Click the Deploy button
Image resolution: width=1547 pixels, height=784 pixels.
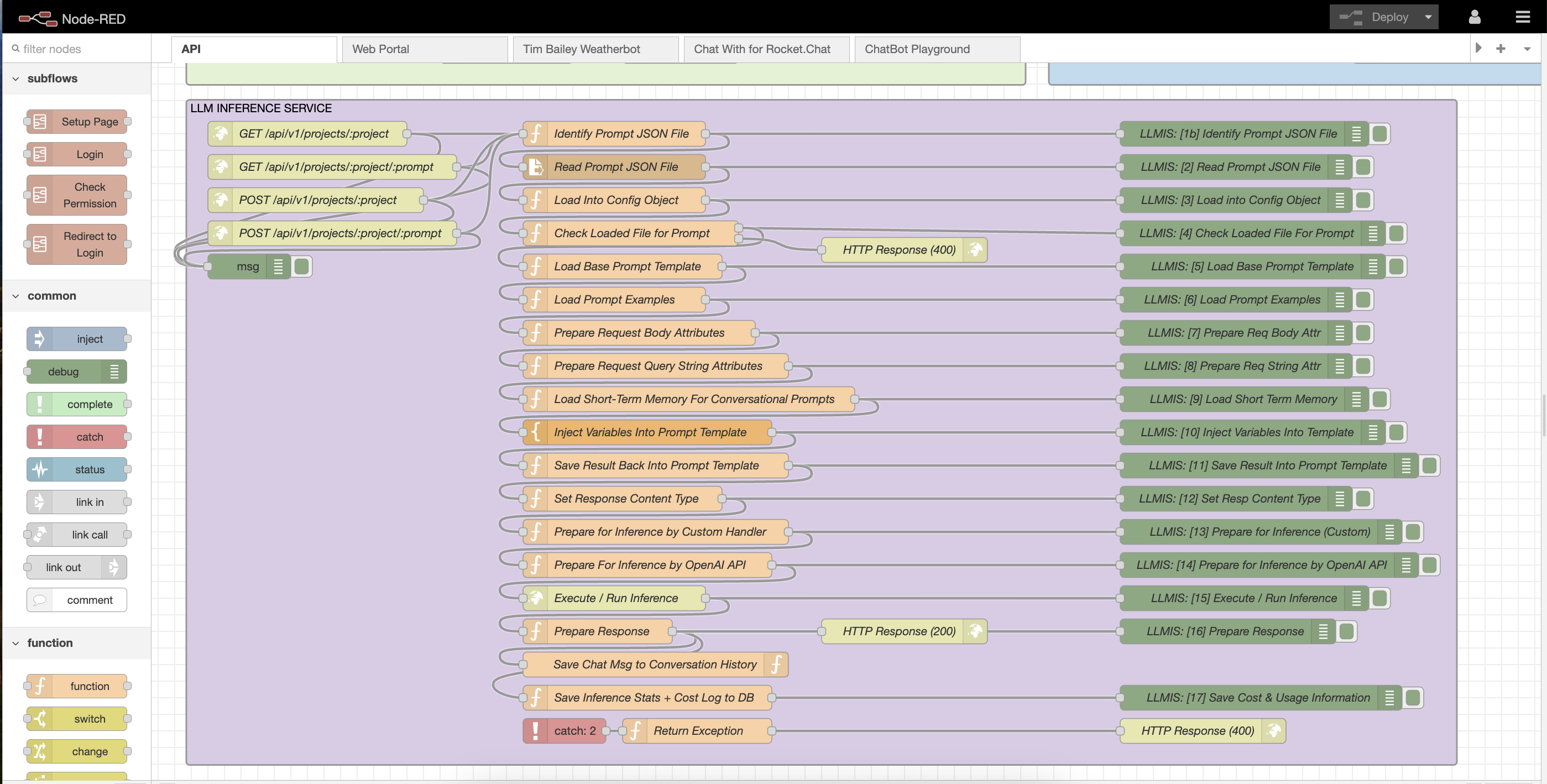tap(1374, 17)
